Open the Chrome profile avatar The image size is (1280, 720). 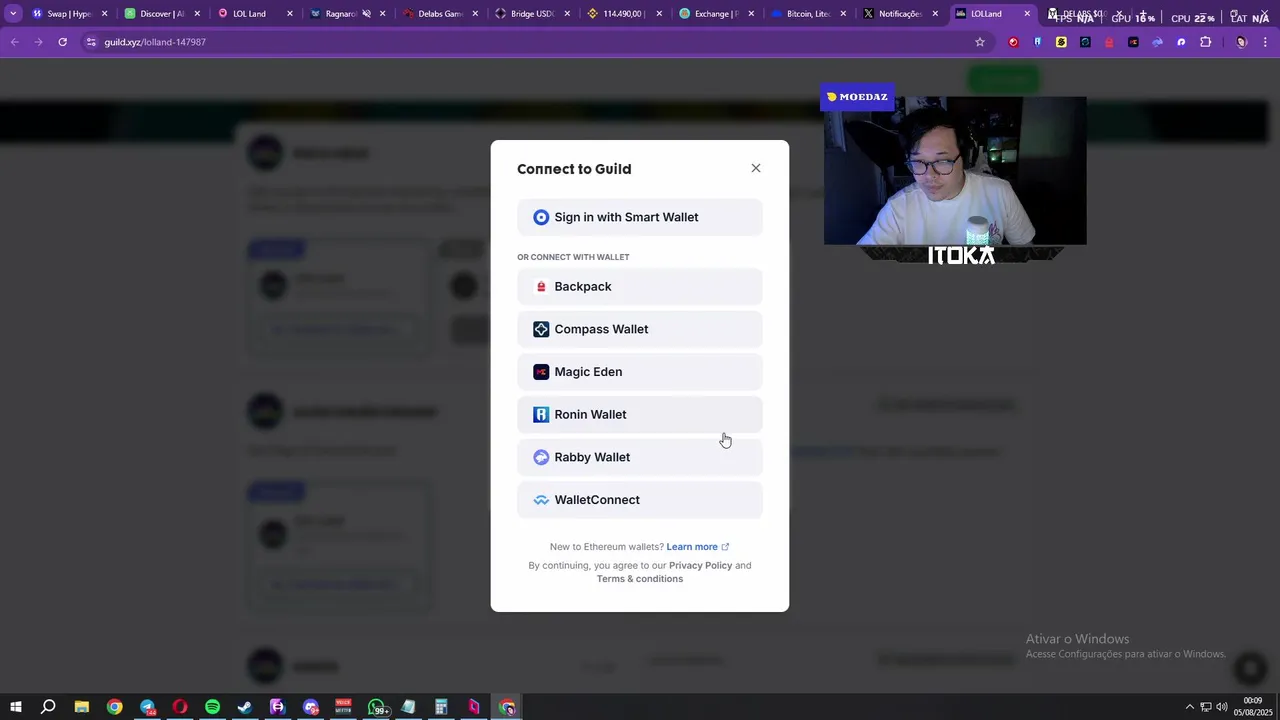[x=1242, y=42]
